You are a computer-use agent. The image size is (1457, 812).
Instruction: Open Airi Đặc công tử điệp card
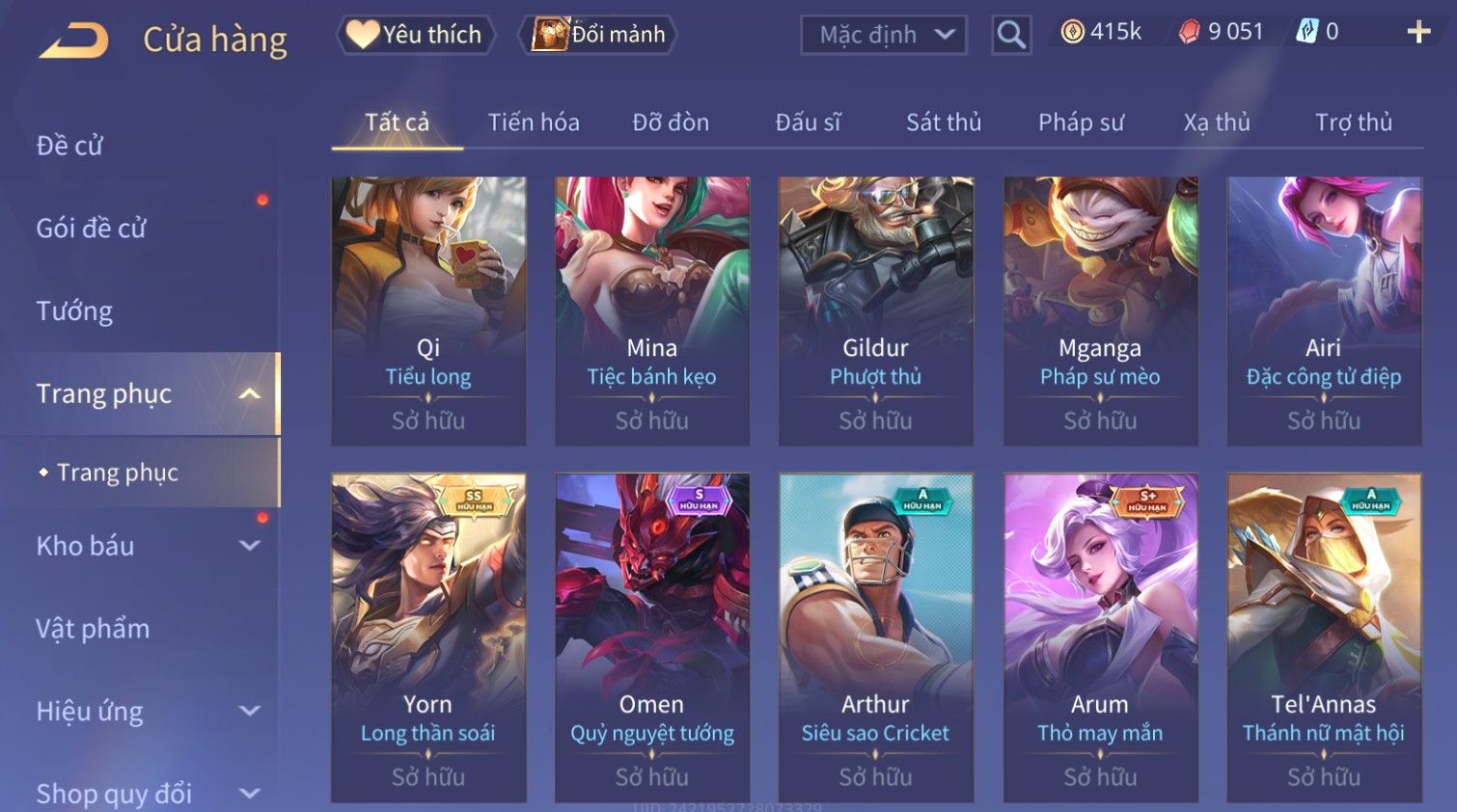(x=1324, y=311)
